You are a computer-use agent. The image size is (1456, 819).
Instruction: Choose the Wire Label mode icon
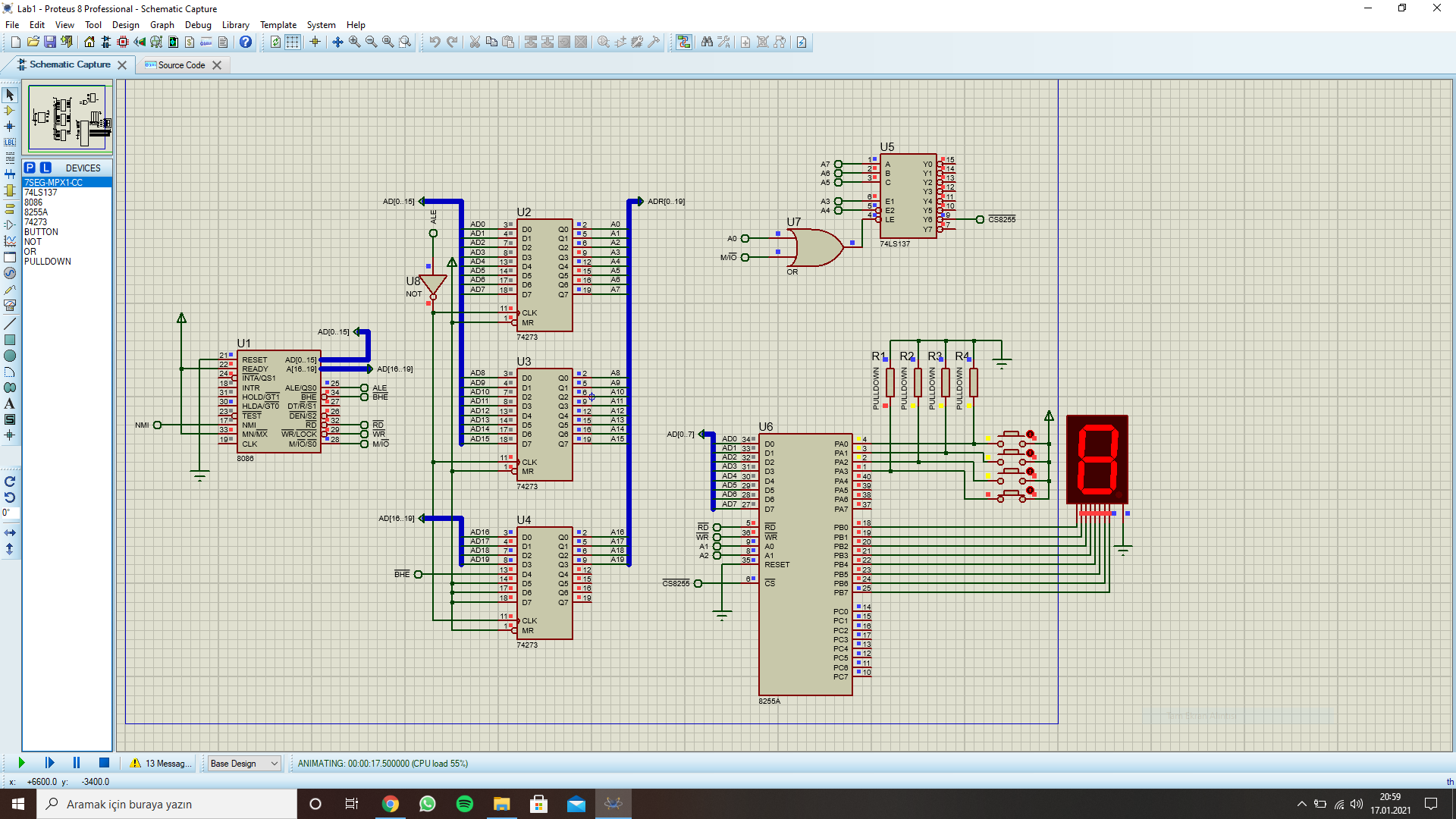click(10, 142)
